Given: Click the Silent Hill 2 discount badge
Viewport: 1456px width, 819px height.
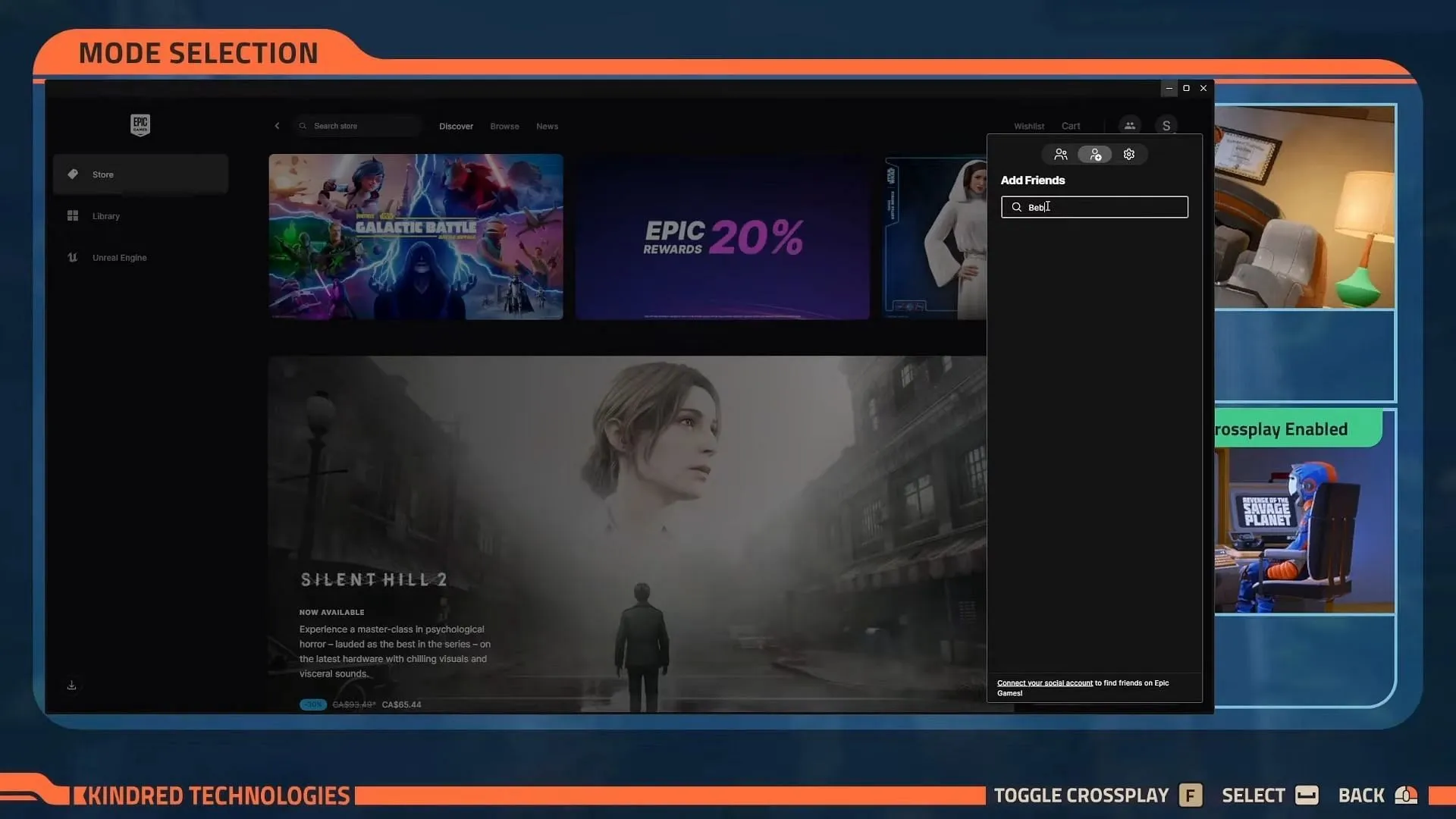Looking at the screenshot, I should 312,704.
